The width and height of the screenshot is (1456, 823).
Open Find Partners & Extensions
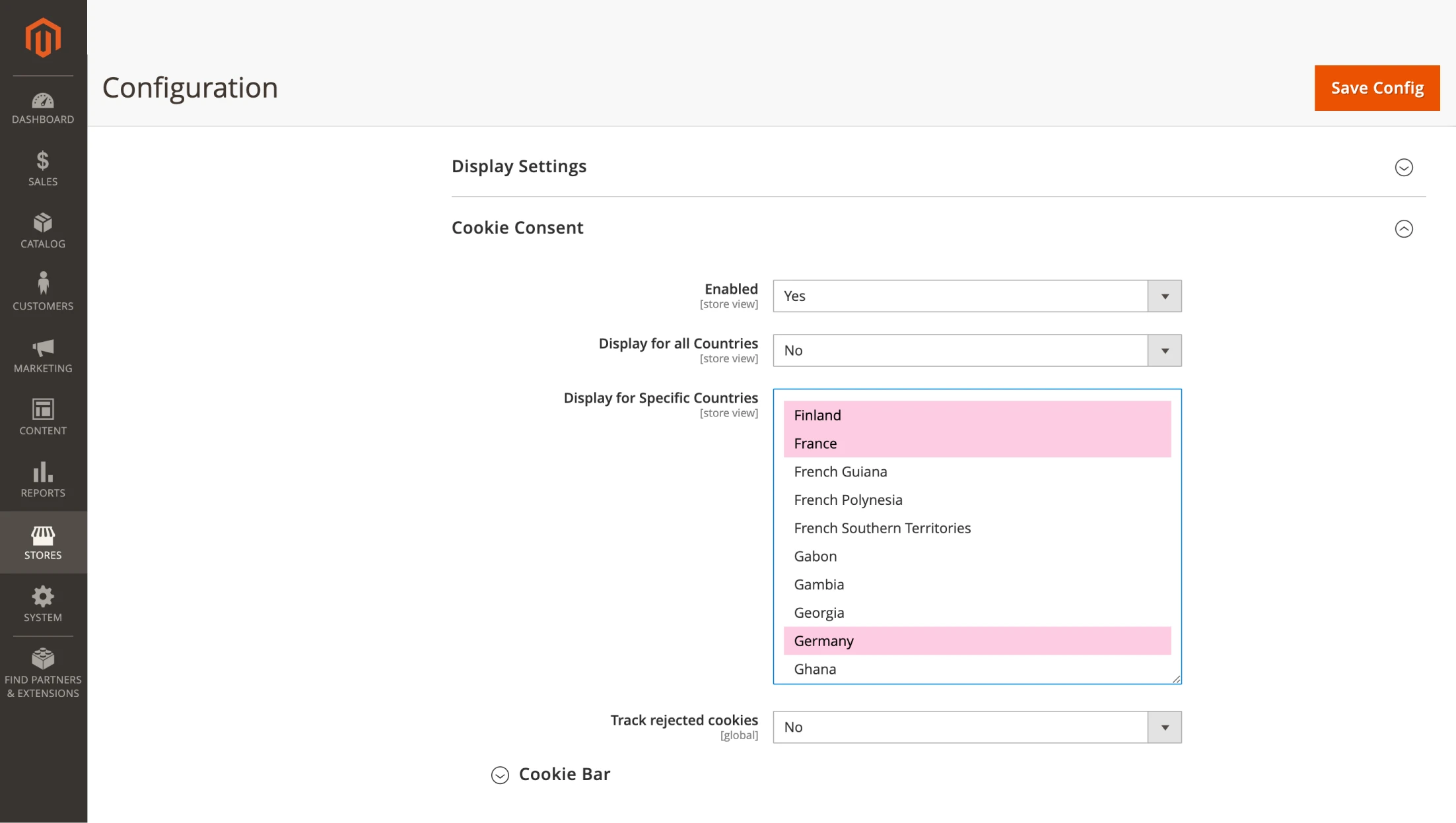pos(42,670)
